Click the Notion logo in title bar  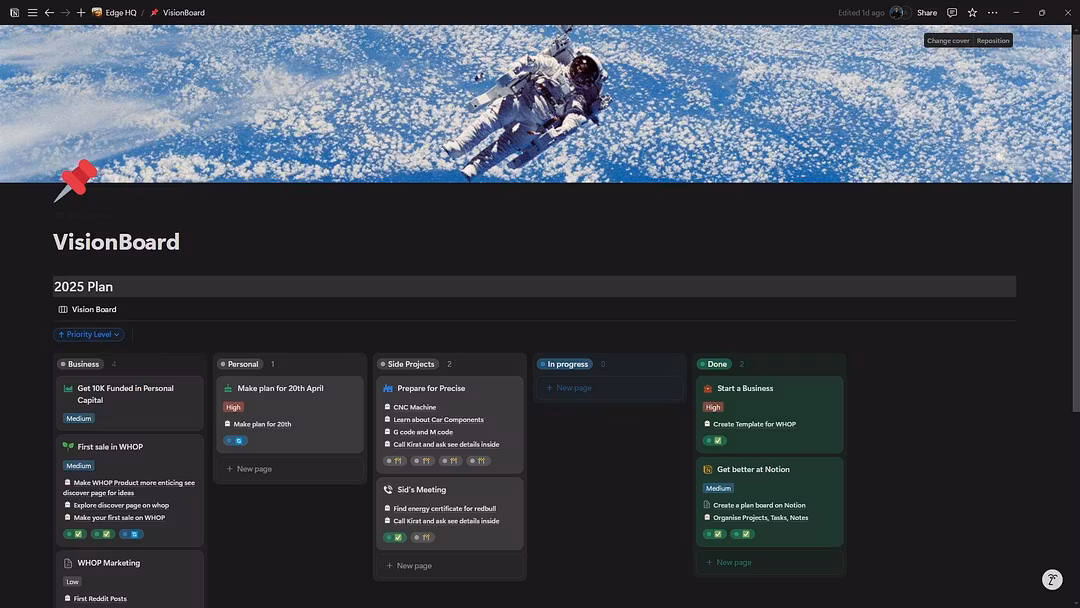tap(14, 13)
